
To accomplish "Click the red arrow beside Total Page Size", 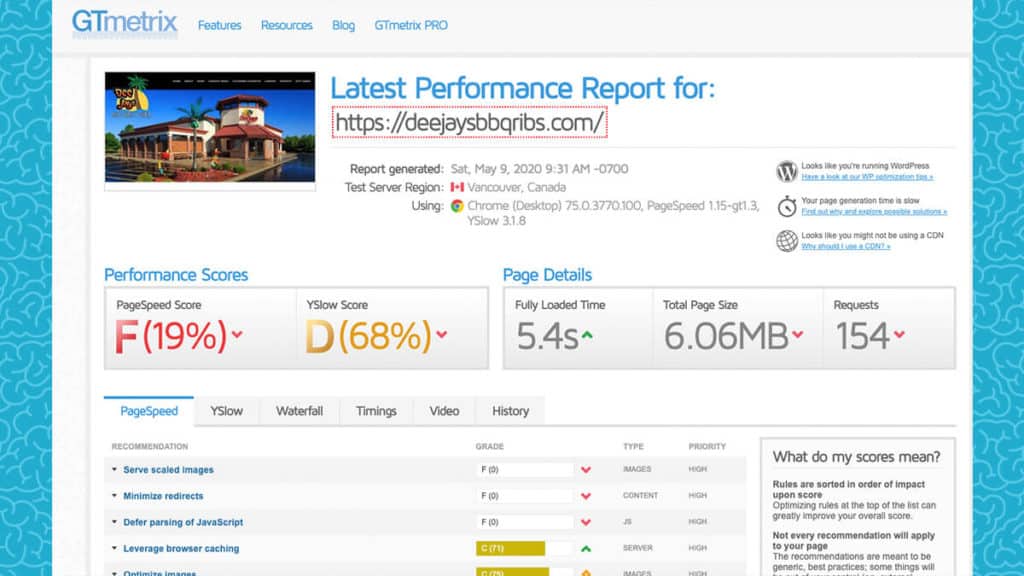I will pos(798,335).
